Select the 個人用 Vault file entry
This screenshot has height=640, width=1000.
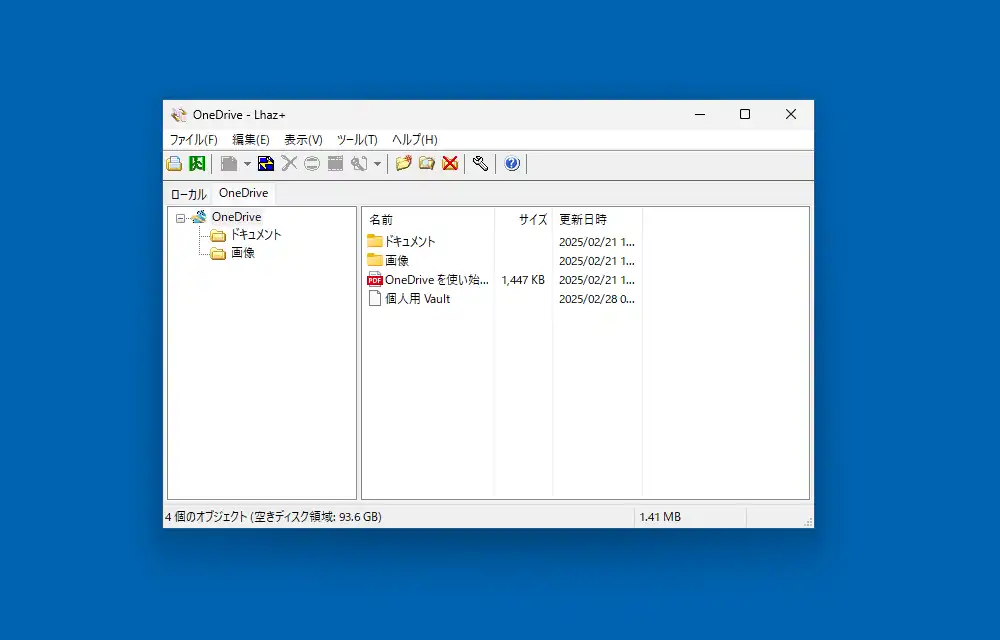click(x=417, y=299)
